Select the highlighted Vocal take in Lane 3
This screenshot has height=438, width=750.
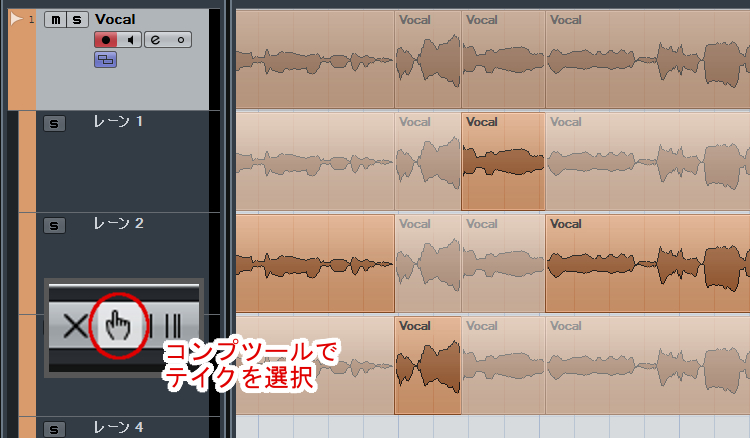[428, 365]
